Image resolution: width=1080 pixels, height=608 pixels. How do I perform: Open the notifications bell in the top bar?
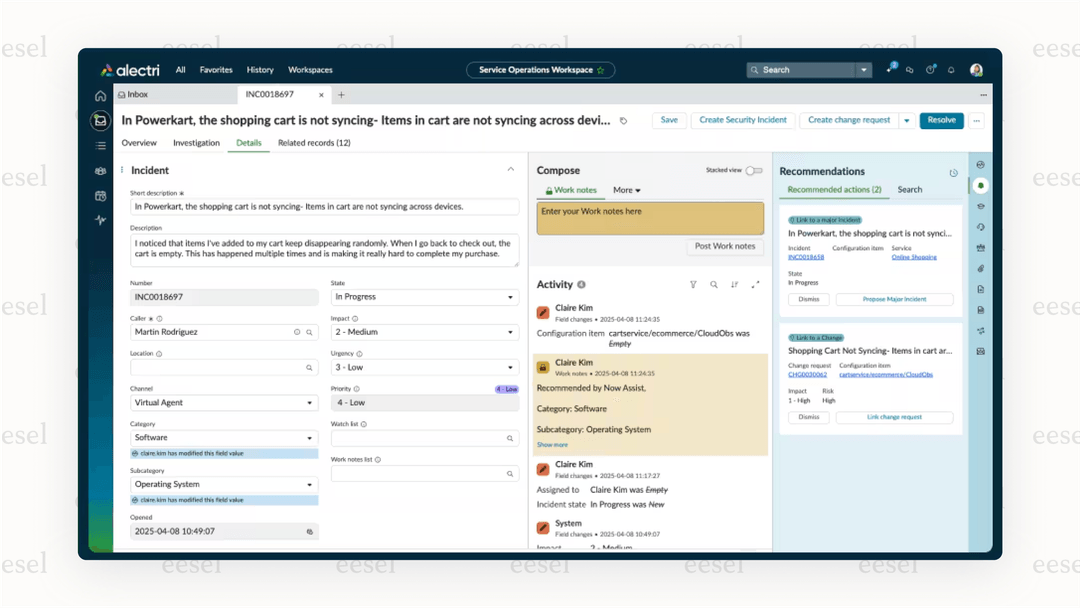pyautogui.click(x=950, y=69)
